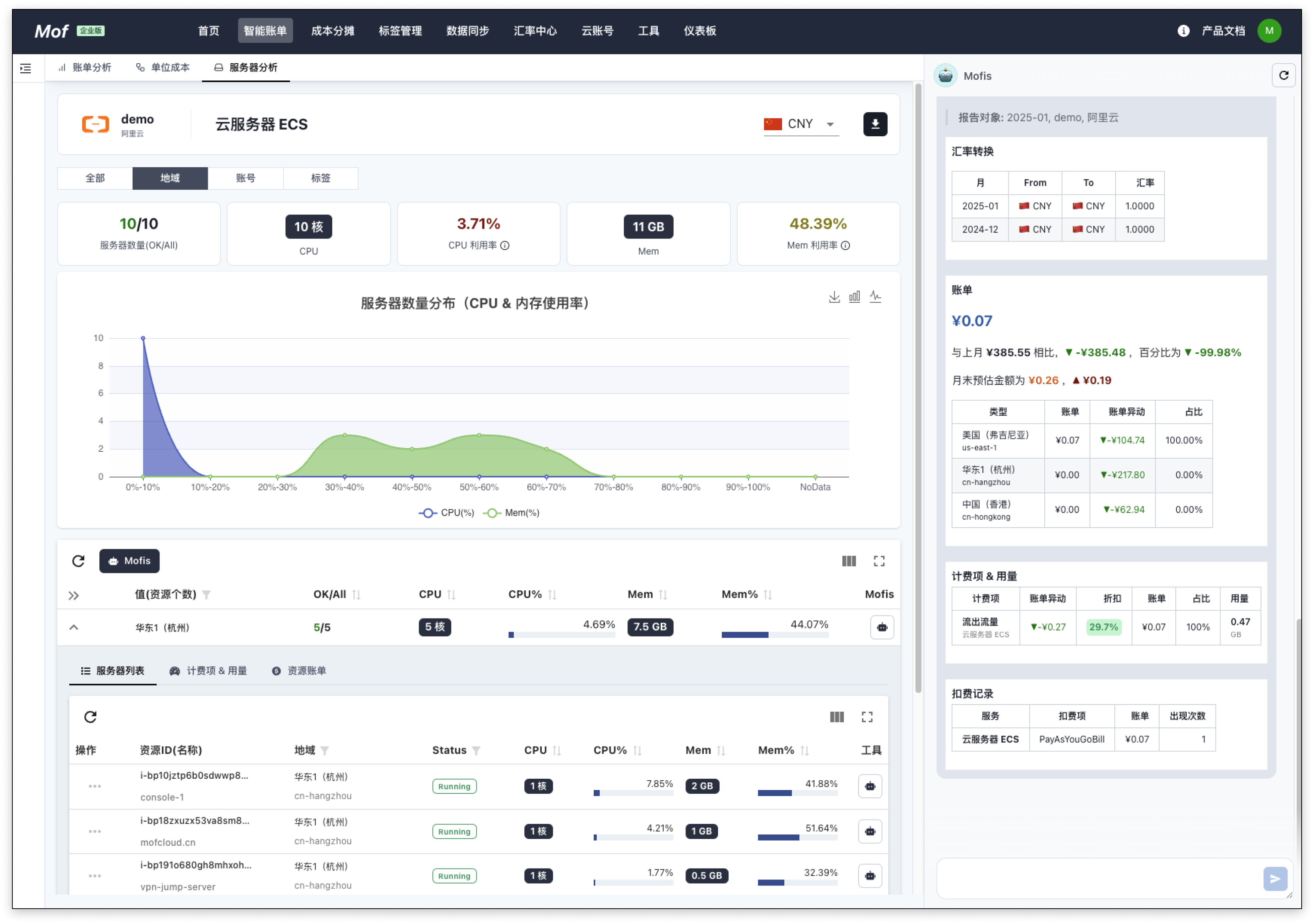Click the dark download button beside CNY
1314x924 pixels.
tap(875, 124)
